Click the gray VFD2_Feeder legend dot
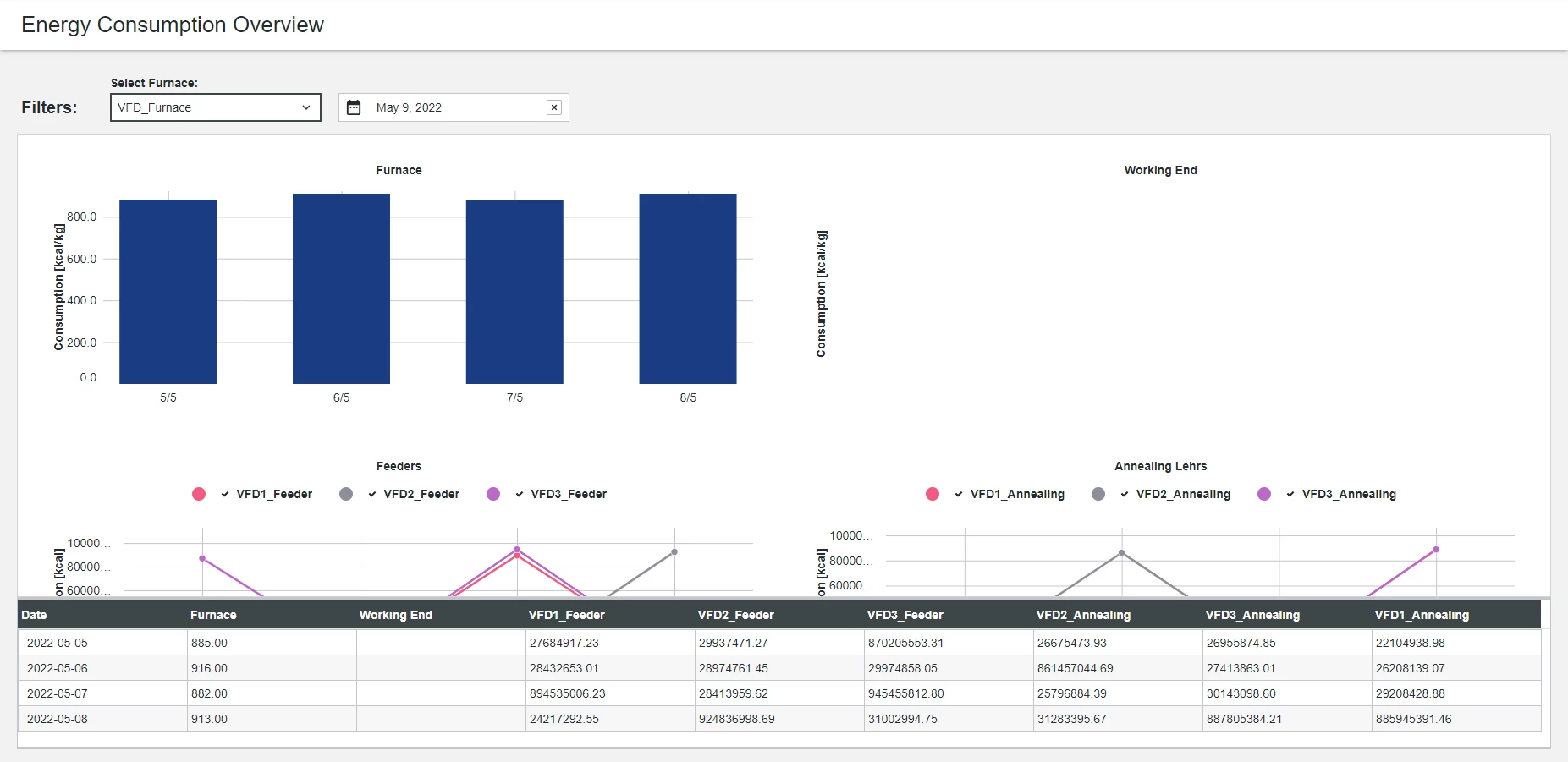1568x762 pixels. pos(346,494)
